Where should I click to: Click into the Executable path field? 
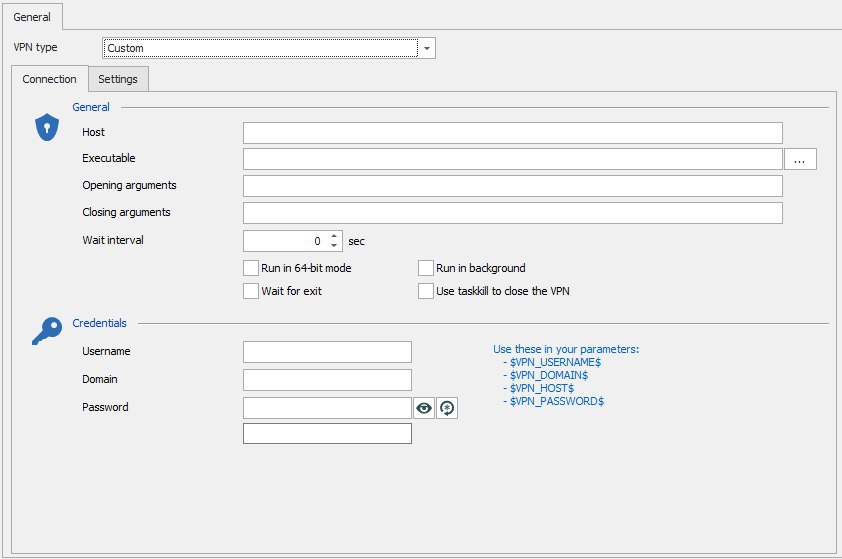(x=512, y=159)
